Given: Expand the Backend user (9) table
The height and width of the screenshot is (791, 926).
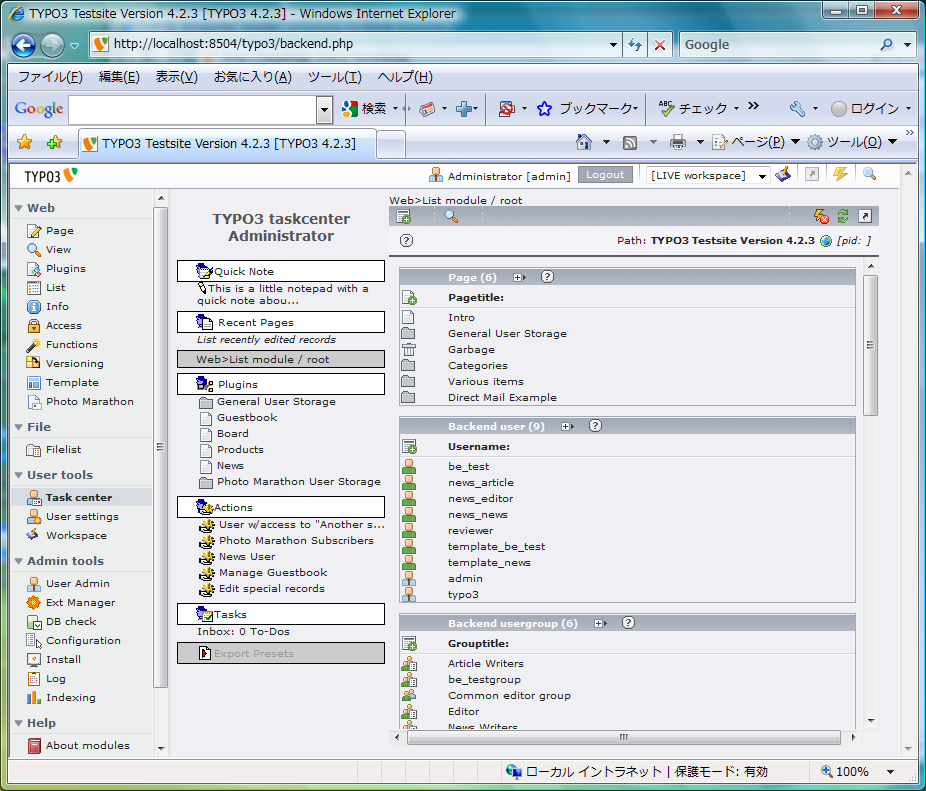Looking at the screenshot, I should (567, 426).
